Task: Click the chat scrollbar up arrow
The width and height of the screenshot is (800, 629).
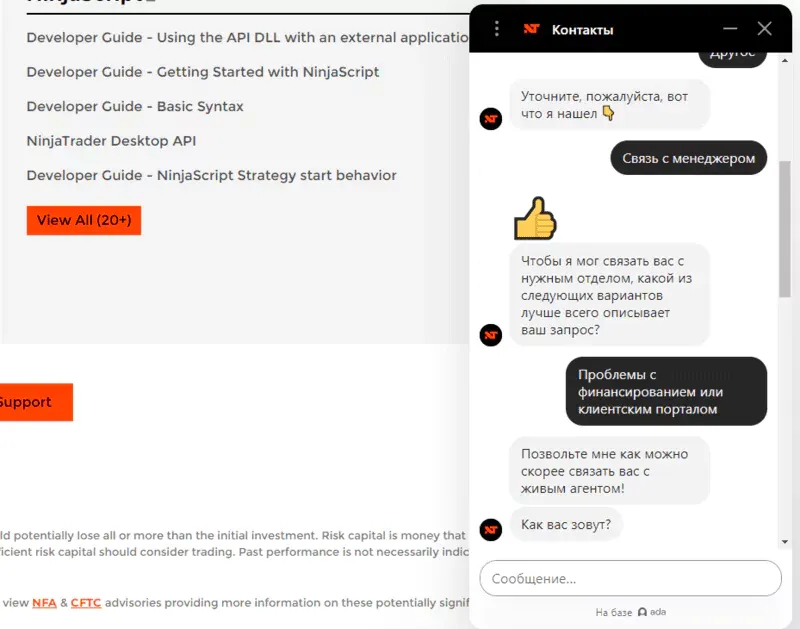Action: pyautogui.click(x=785, y=60)
